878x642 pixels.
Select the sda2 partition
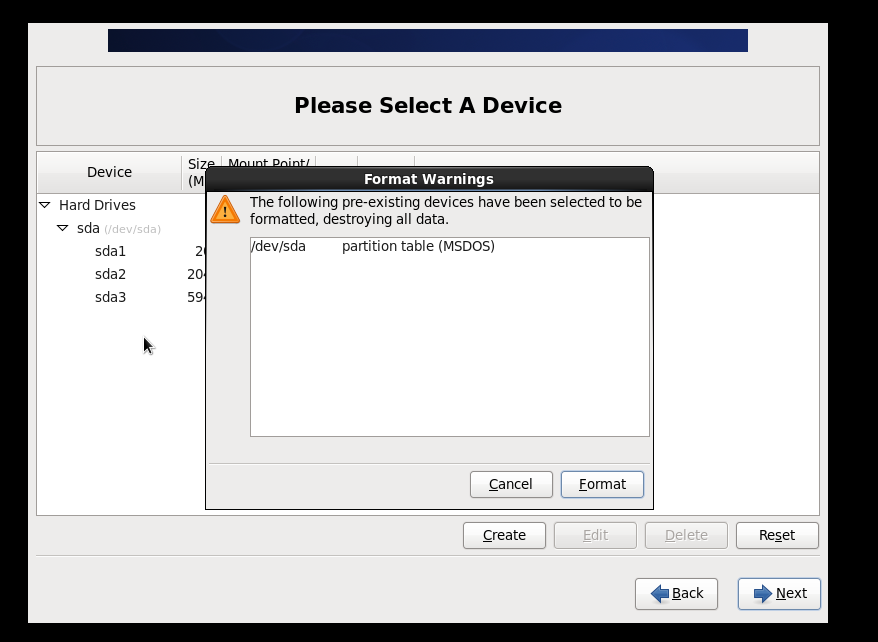click(x=110, y=274)
